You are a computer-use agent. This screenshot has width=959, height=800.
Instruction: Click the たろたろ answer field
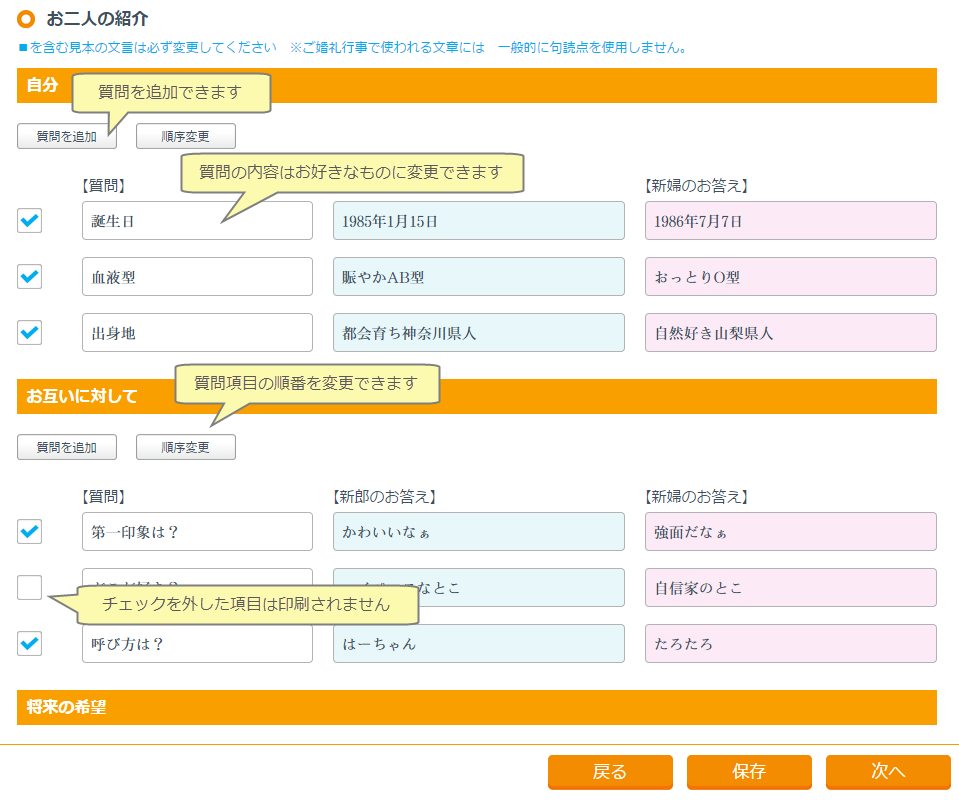[790, 644]
